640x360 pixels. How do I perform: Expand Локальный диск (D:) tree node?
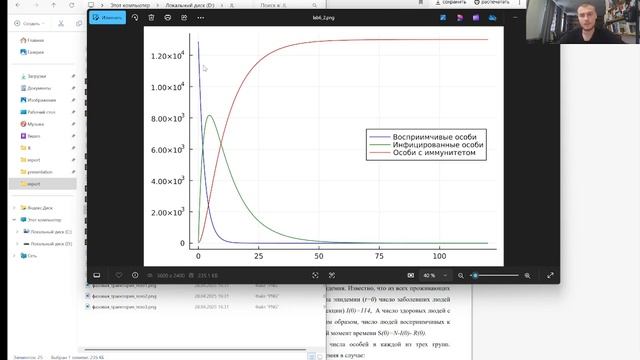[x=18, y=244]
